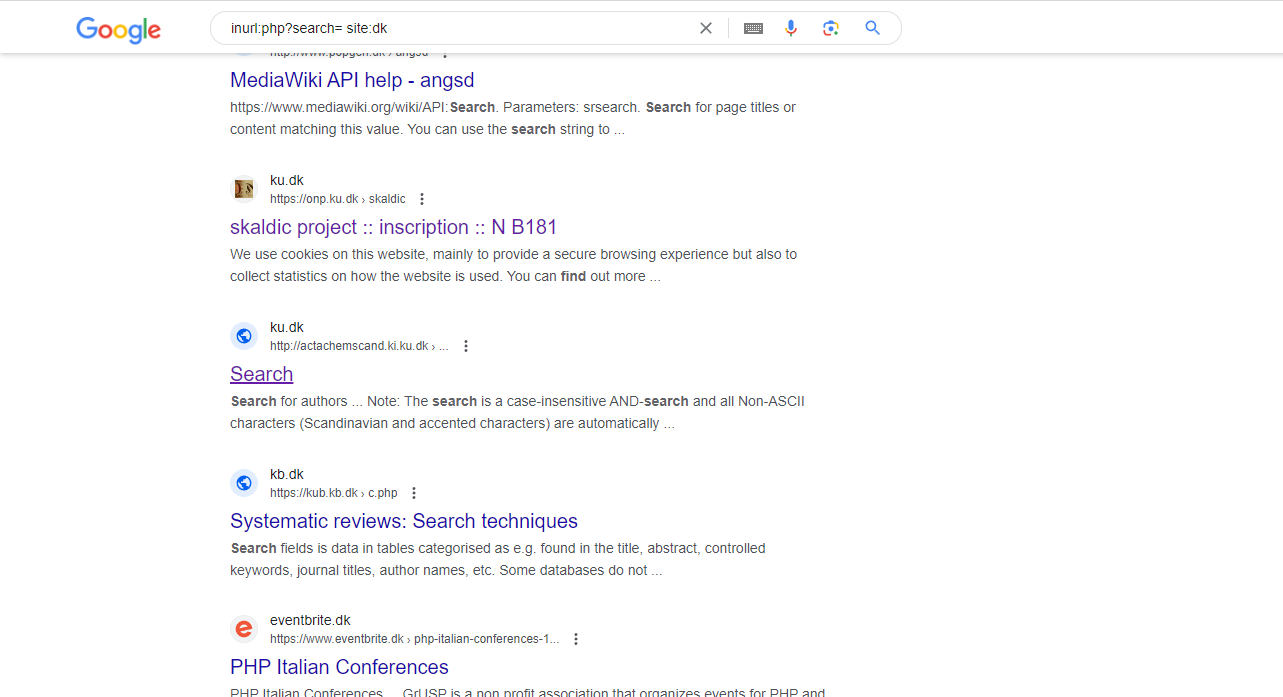Image resolution: width=1283 pixels, height=697 pixels.
Task: Start voice search with the microphone icon
Action: tap(791, 28)
